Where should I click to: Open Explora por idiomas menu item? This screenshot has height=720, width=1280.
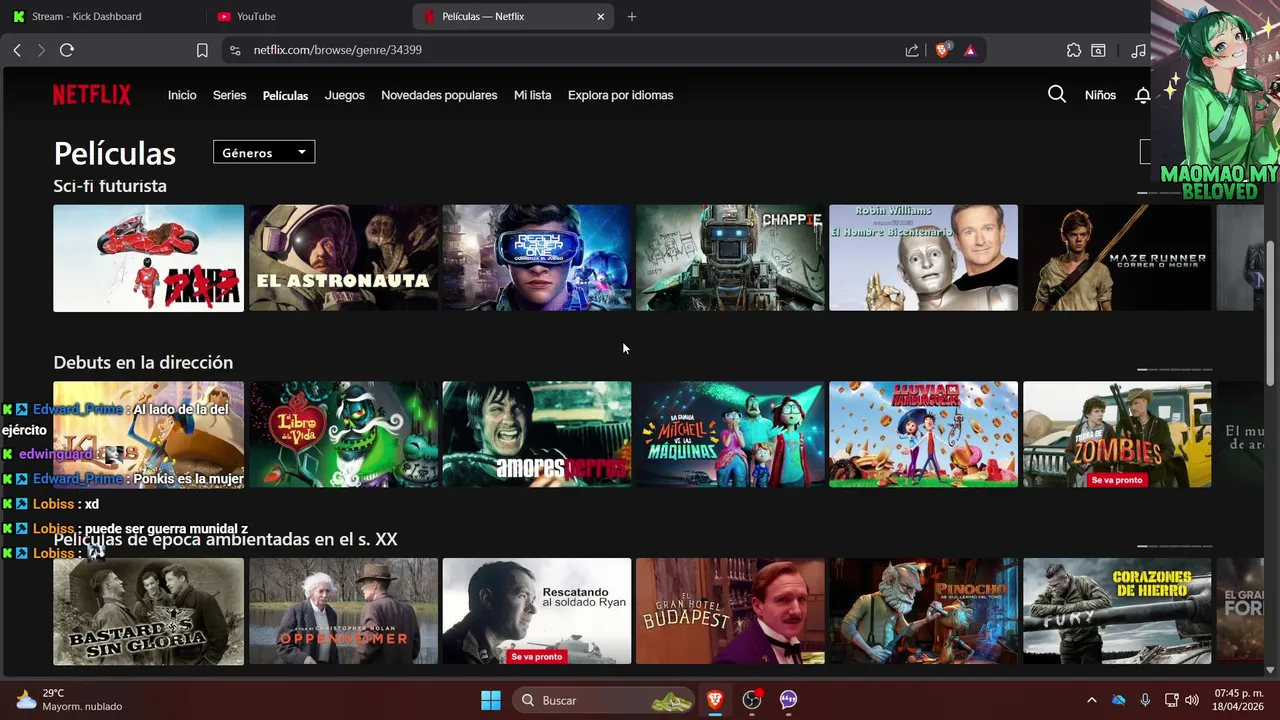(620, 95)
